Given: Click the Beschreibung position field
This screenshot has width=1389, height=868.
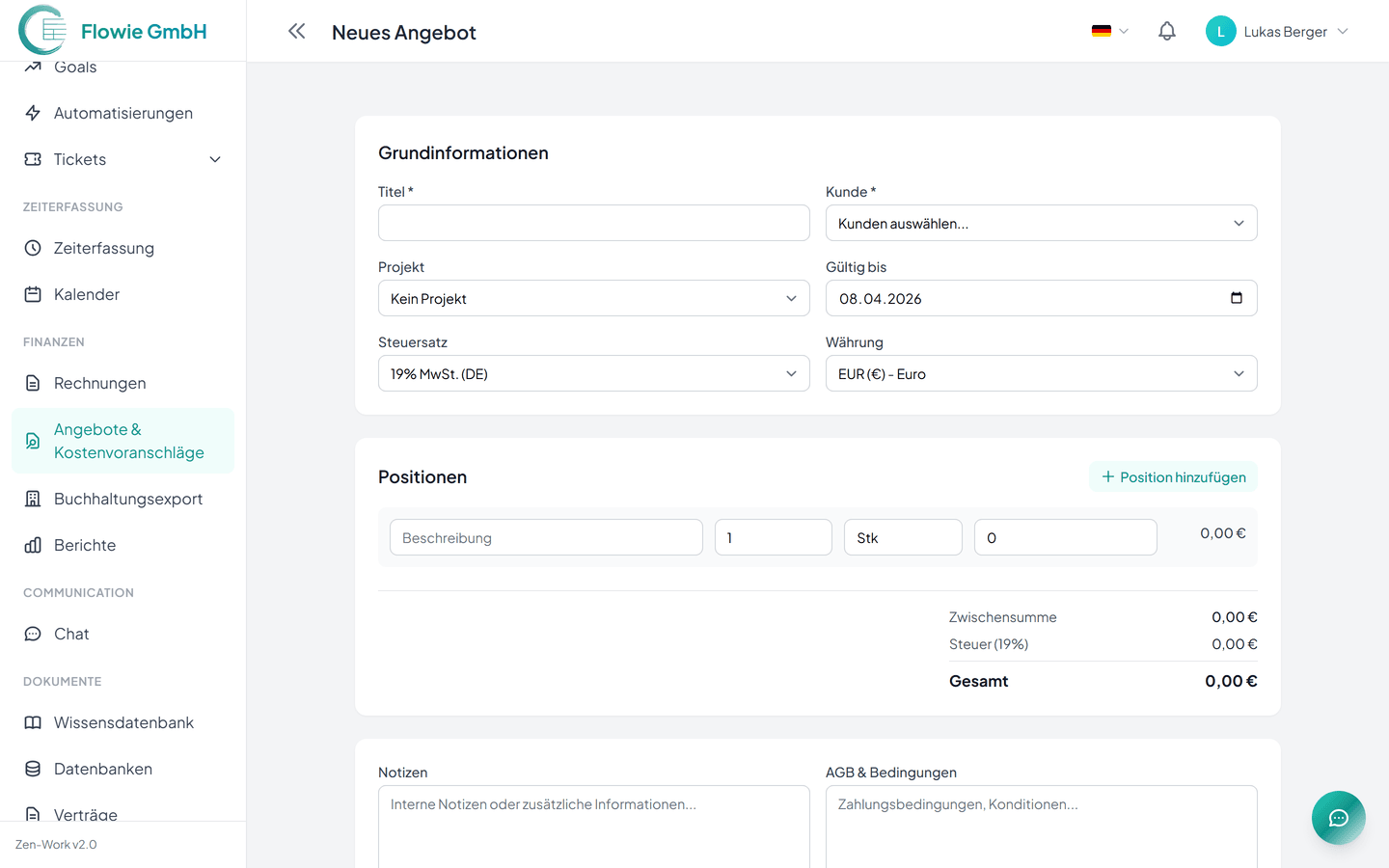Looking at the screenshot, I should pos(546,538).
